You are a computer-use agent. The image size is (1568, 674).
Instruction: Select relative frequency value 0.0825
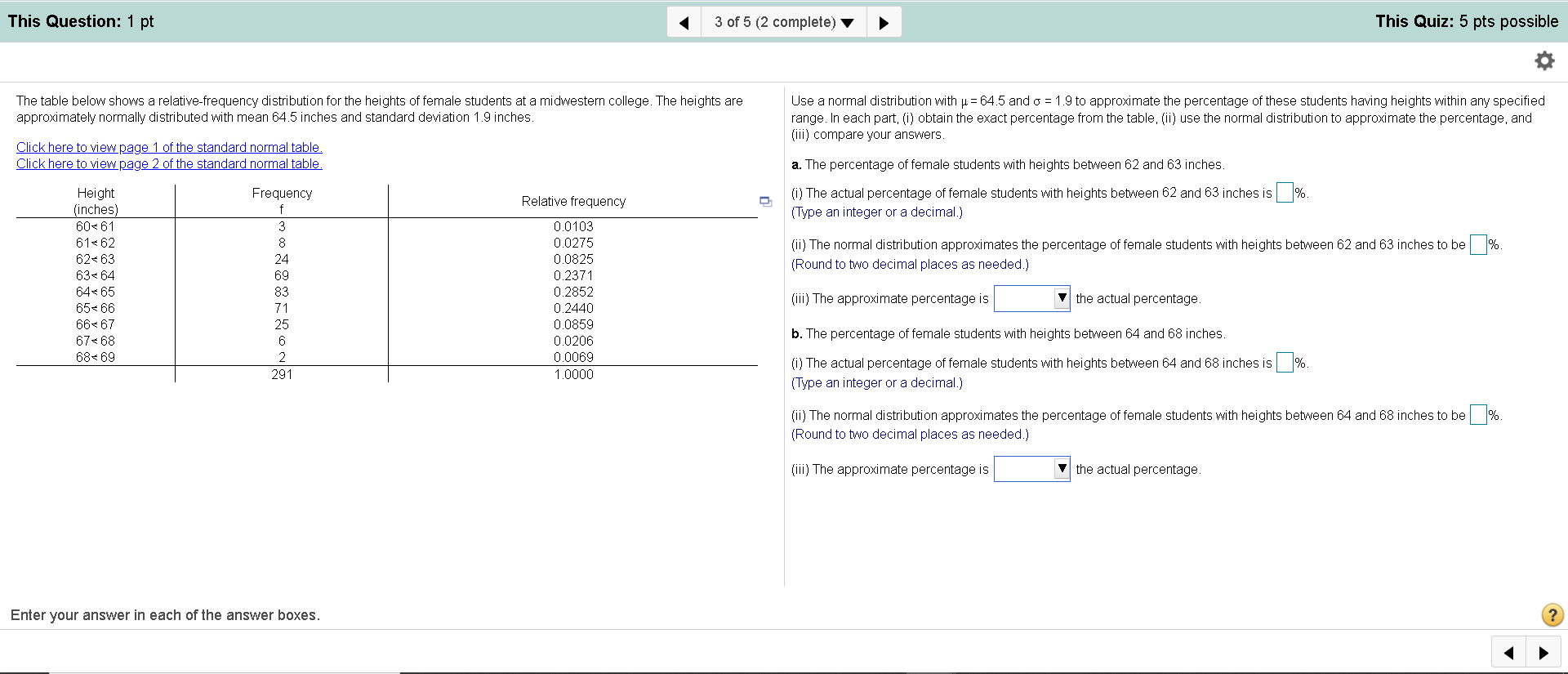(573, 259)
